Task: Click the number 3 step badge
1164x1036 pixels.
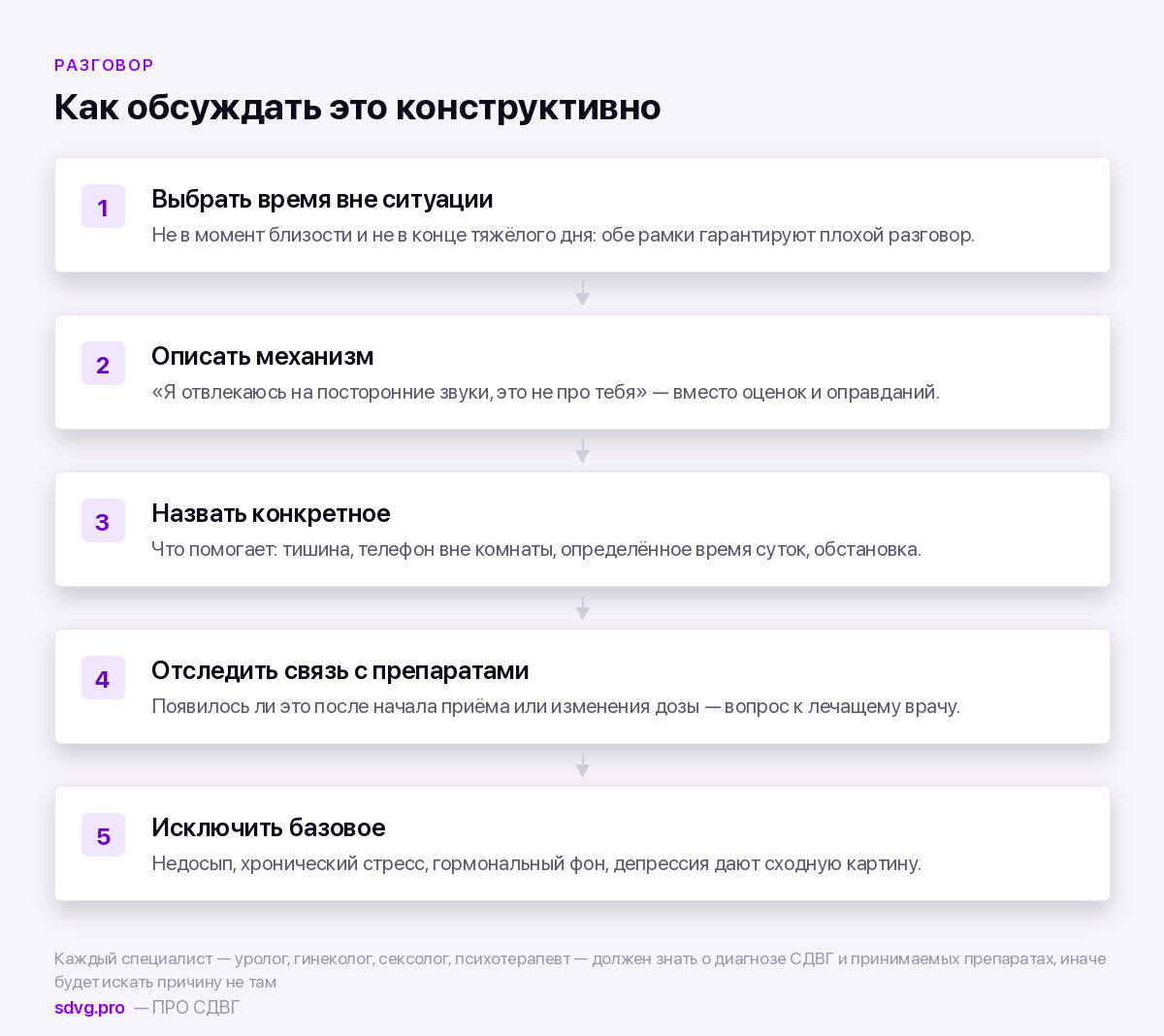Action: tap(103, 521)
